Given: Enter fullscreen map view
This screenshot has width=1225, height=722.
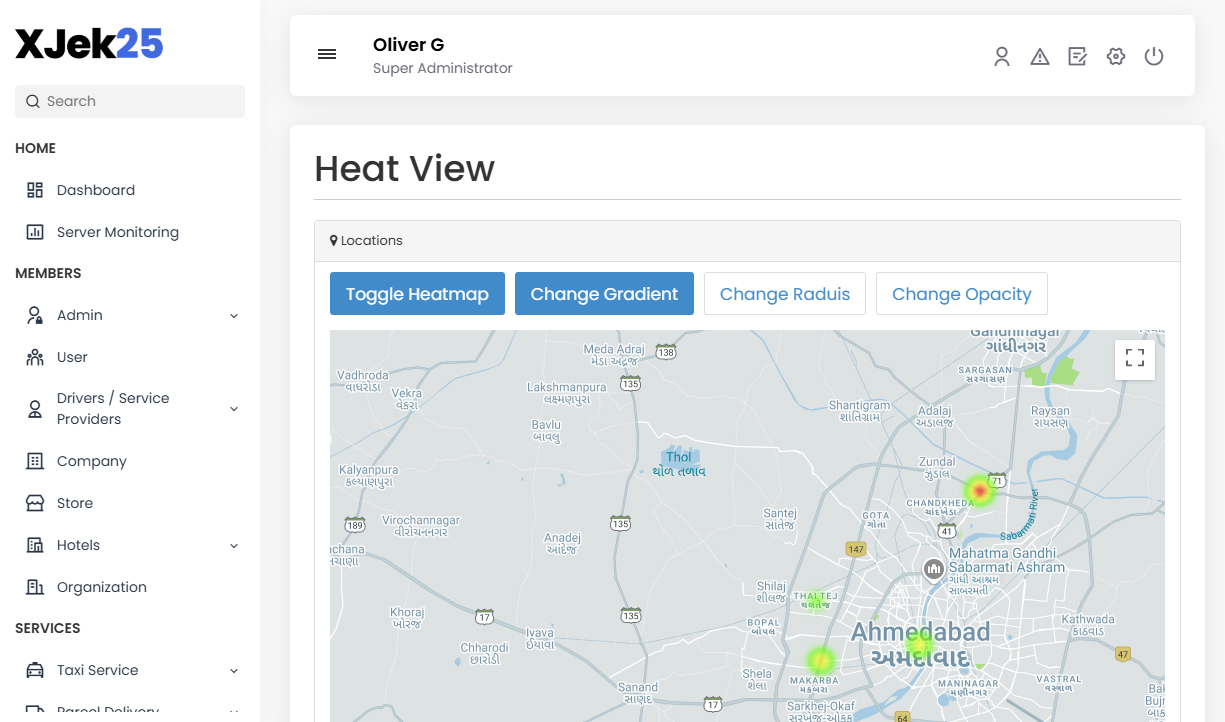Looking at the screenshot, I should (x=1135, y=359).
